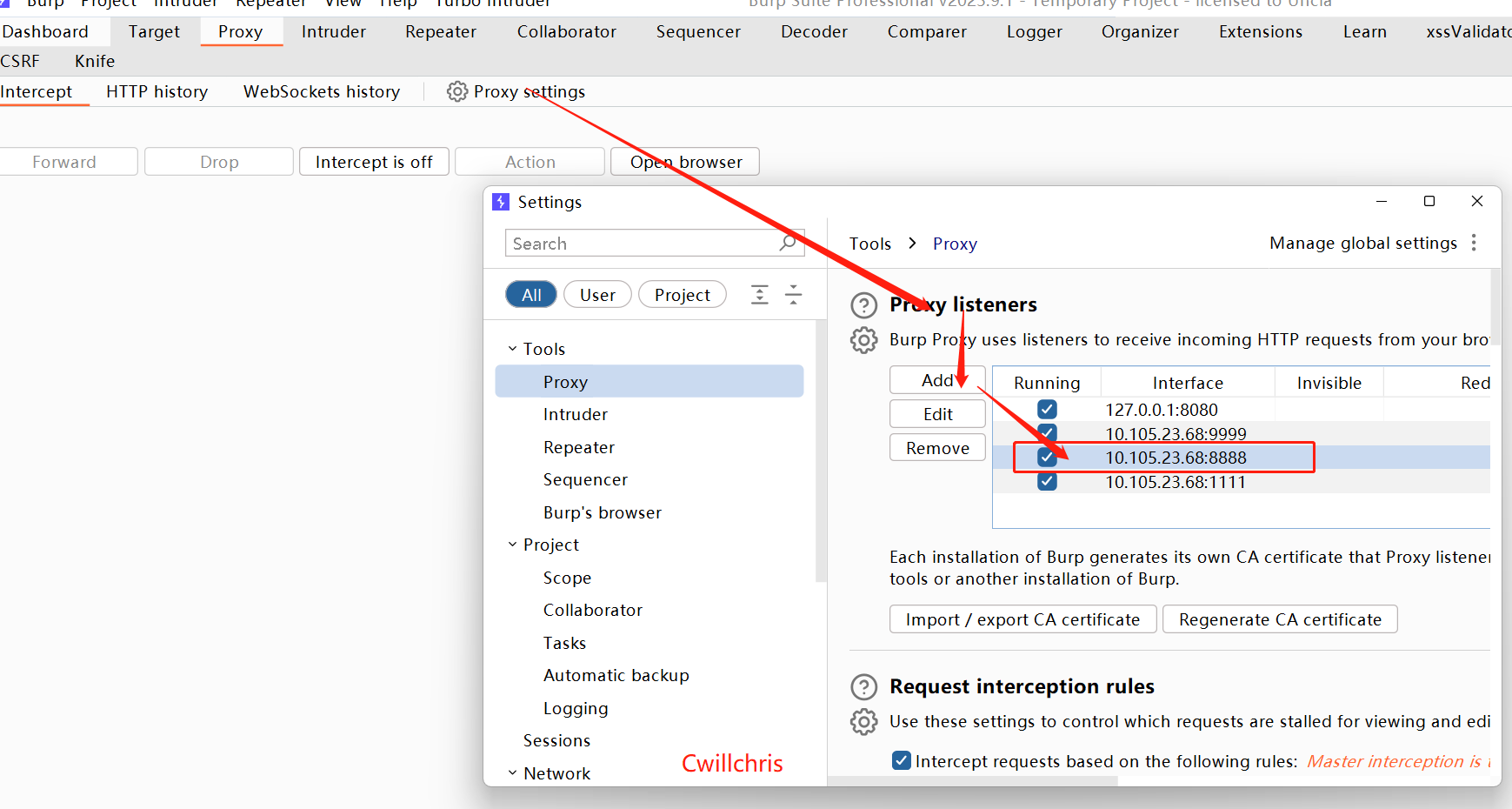Collapse the Project tree section
This screenshot has height=809, width=1512.
512,545
